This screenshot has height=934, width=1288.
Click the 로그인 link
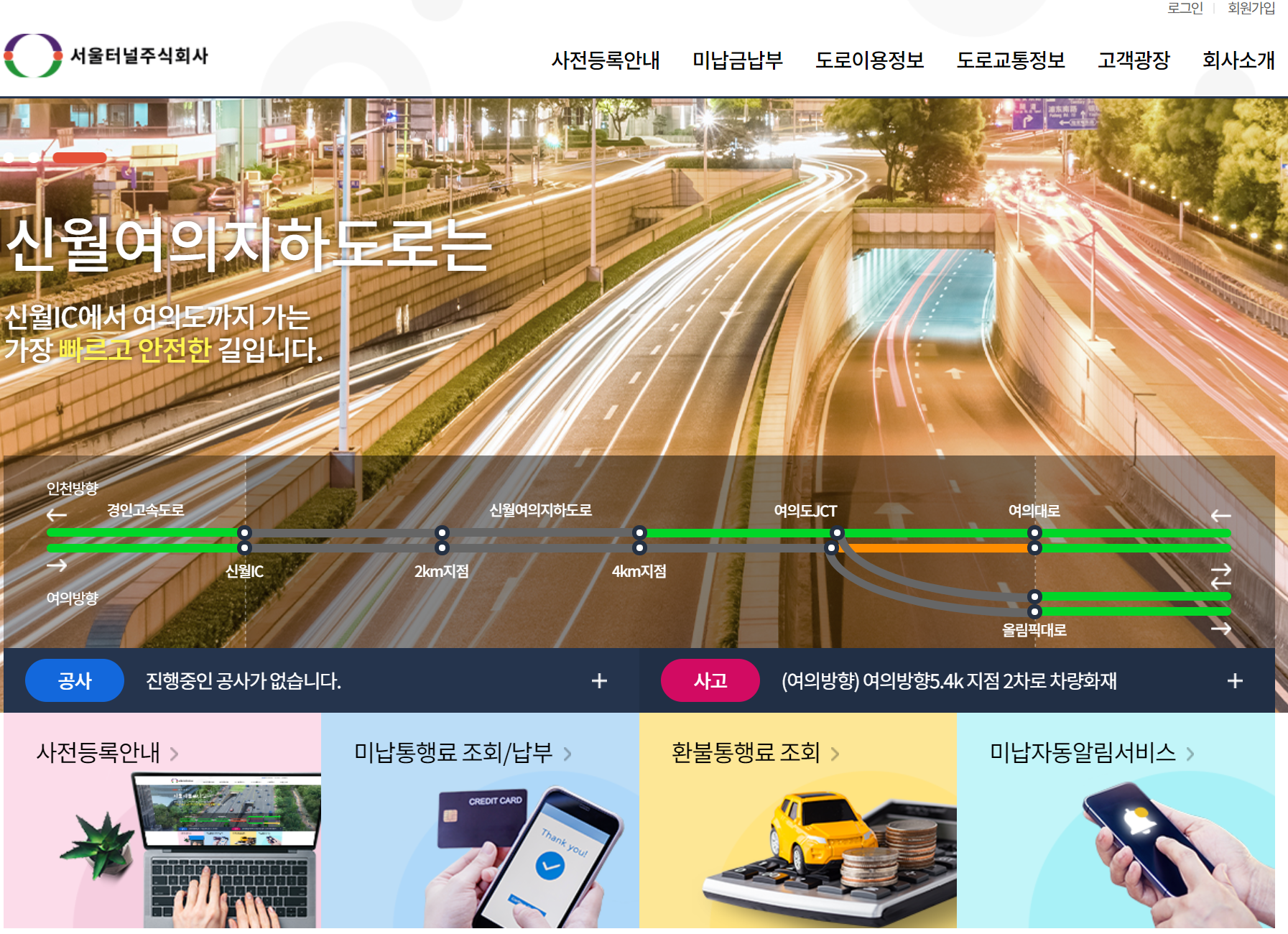[1185, 8]
